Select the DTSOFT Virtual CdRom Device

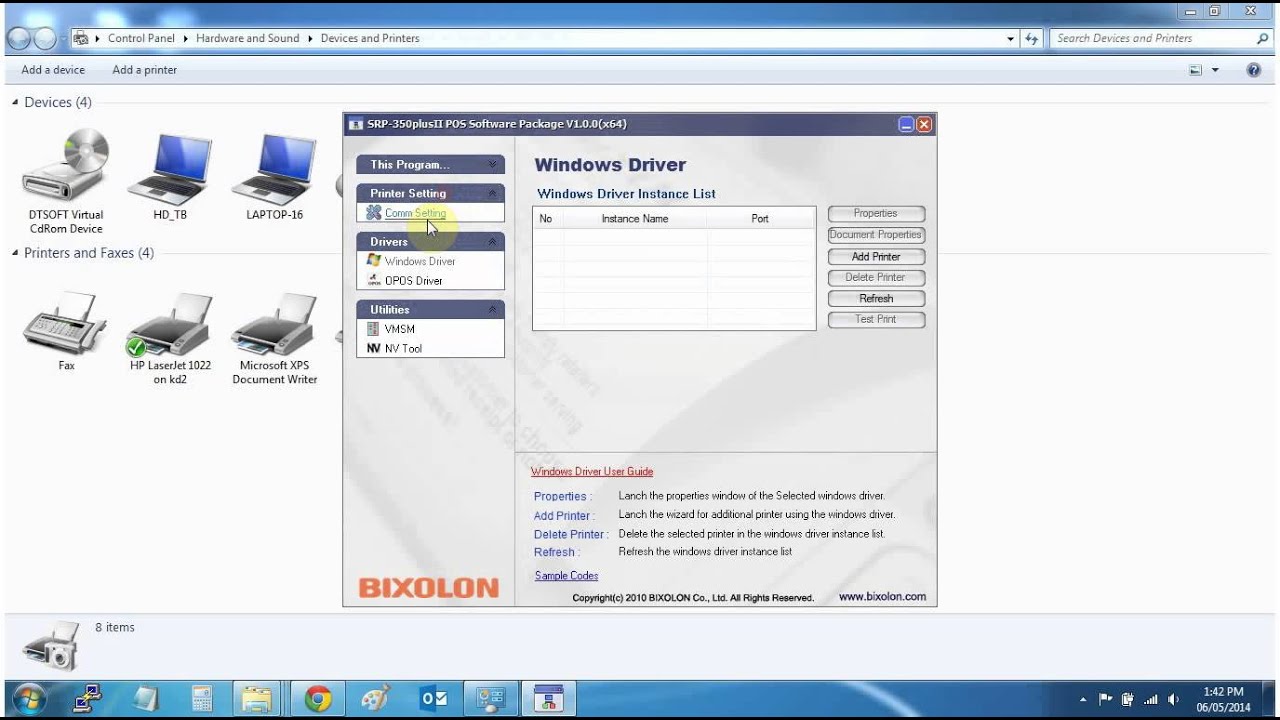point(66,180)
